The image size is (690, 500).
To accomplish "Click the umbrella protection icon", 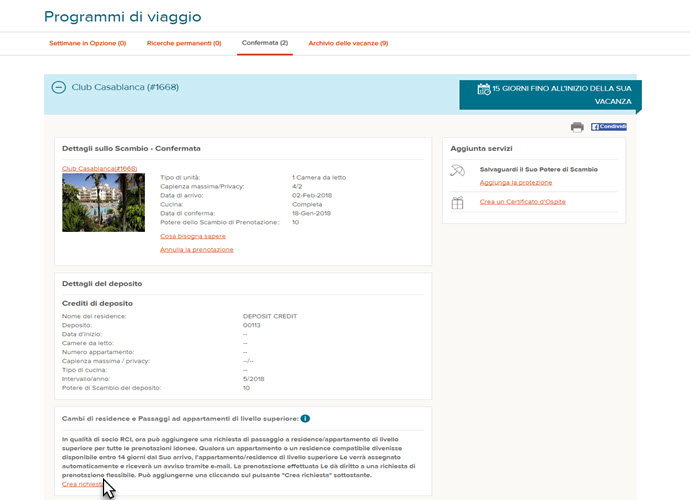I will pyautogui.click(x=457, y=170).
